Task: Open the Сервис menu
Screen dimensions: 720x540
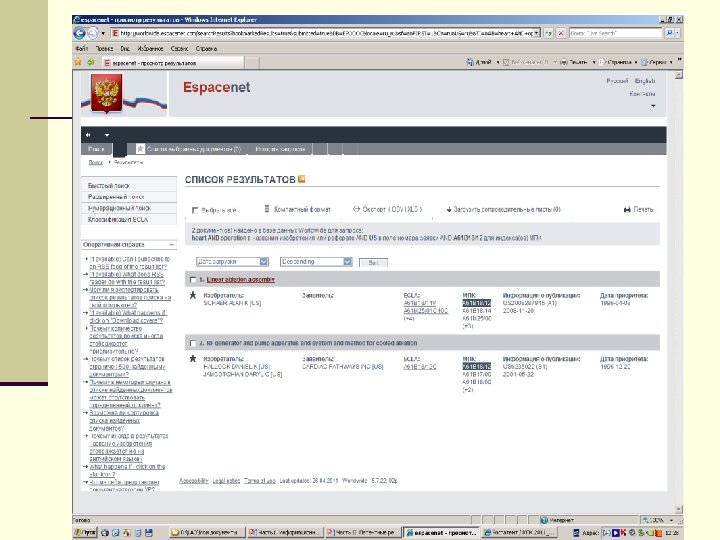Action: (179, 48)
